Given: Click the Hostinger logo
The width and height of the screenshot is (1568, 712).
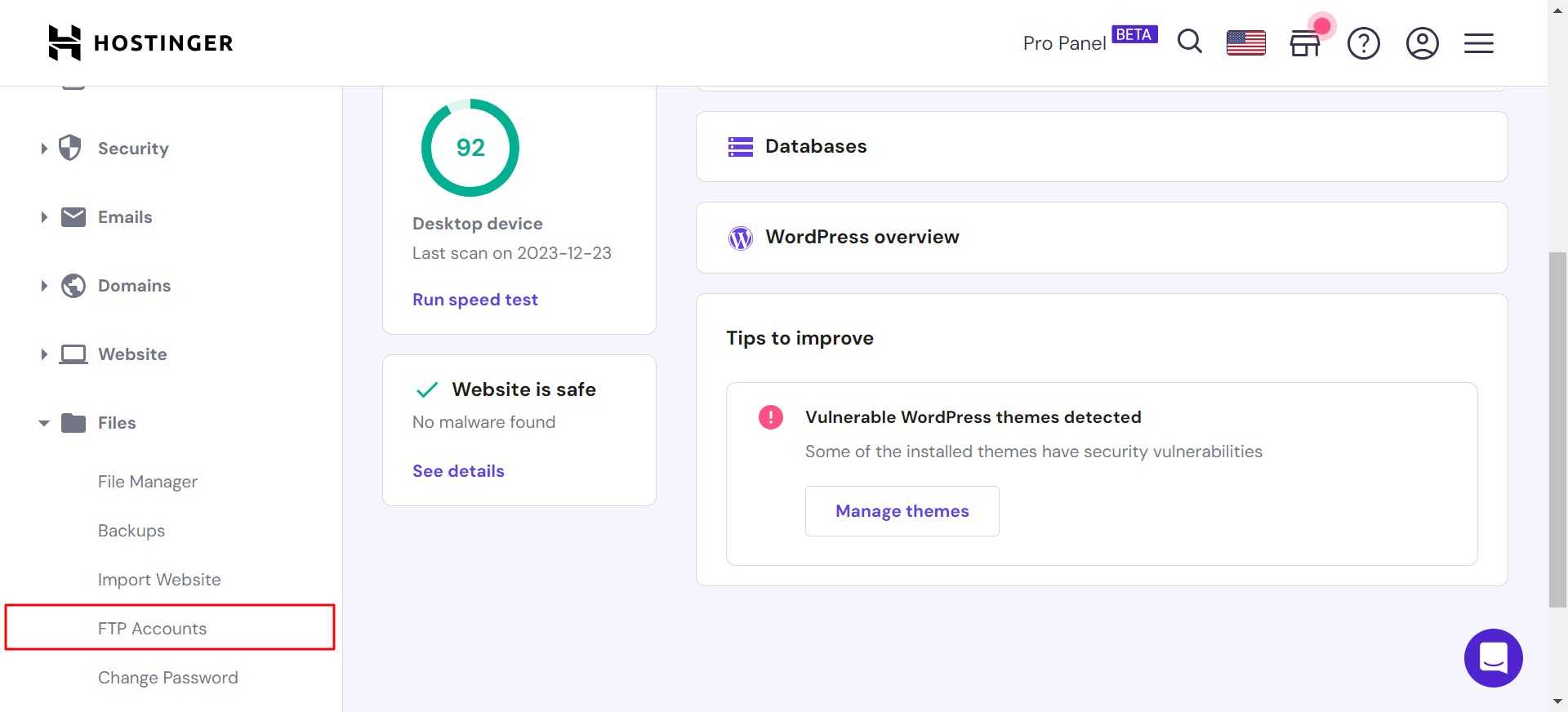Looking at the screenshot, I should pyautogui.click(x=140, y=42).
